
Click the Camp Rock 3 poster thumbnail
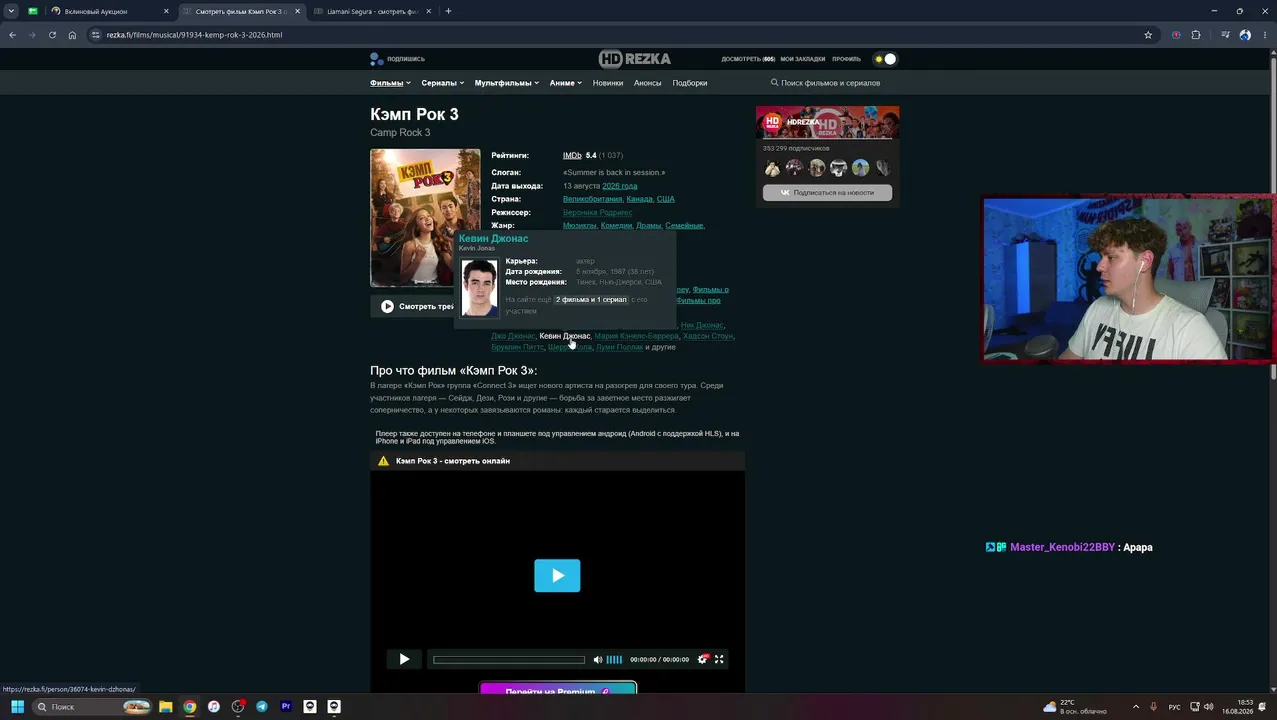click(425, 218)
